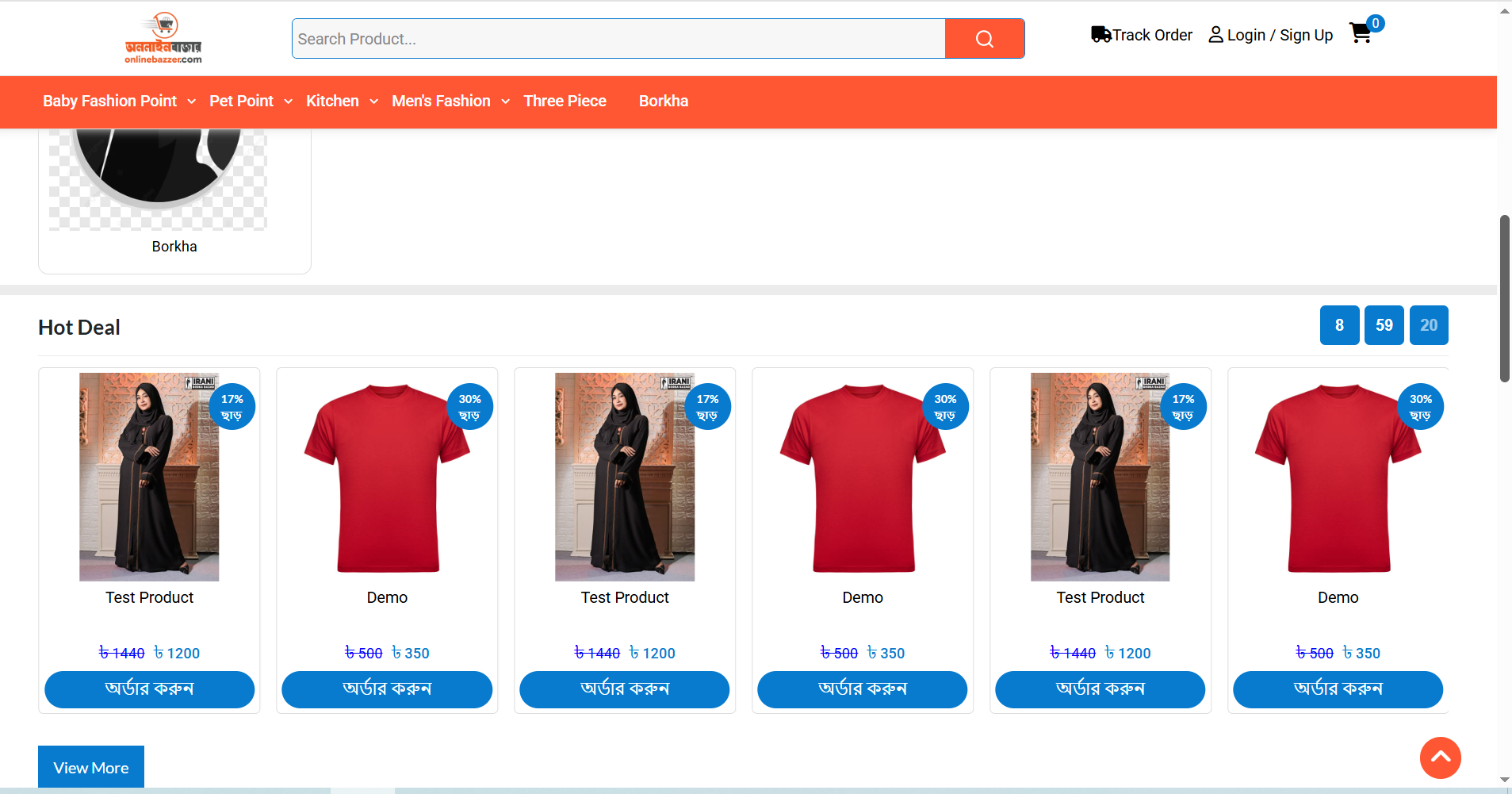Select Three Piece in the navigation bar
1512x794 pixels.
pyautogui.click(x=565, y=101)
